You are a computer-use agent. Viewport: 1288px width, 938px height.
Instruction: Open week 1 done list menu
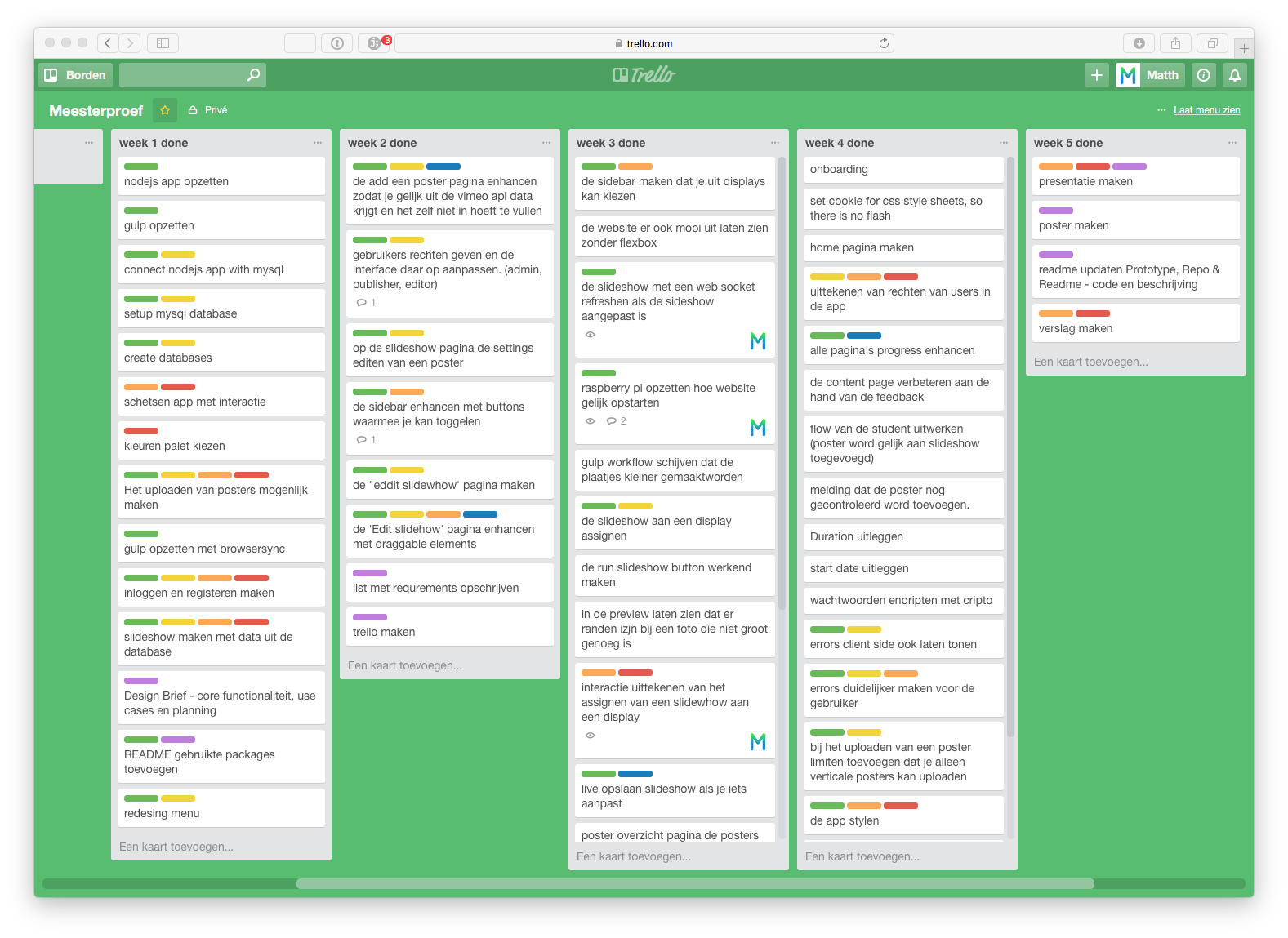pyautogui.click(x=318, y=143)
